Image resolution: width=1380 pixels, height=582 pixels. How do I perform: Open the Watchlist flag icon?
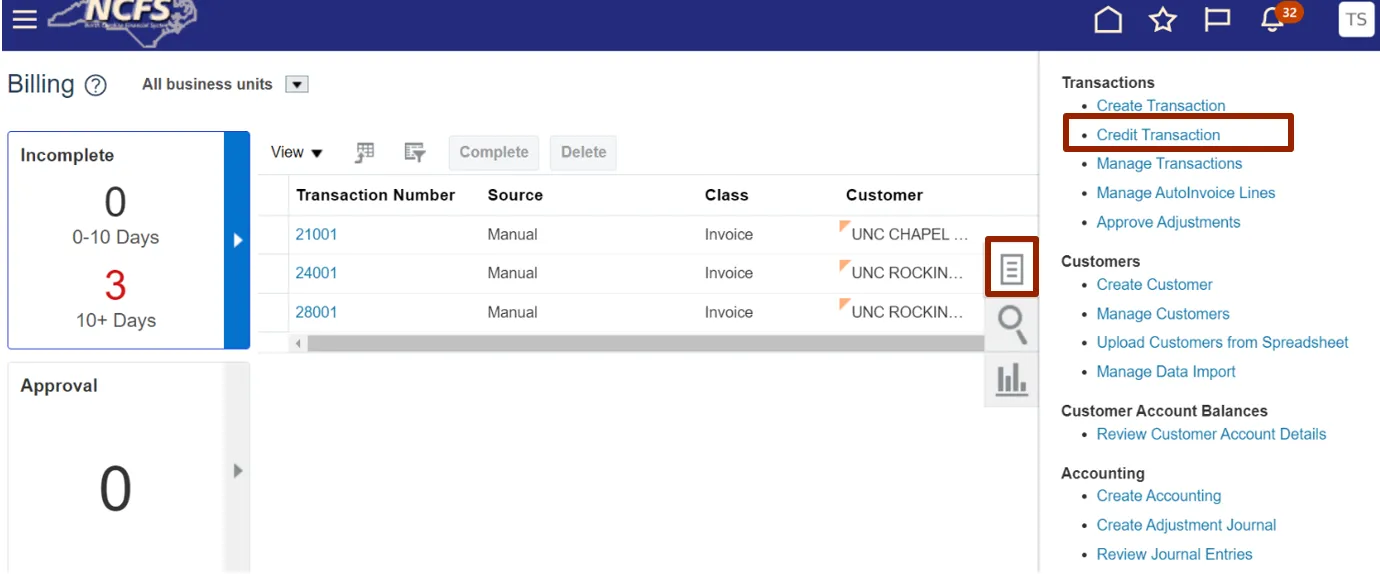coord(1217,19)
